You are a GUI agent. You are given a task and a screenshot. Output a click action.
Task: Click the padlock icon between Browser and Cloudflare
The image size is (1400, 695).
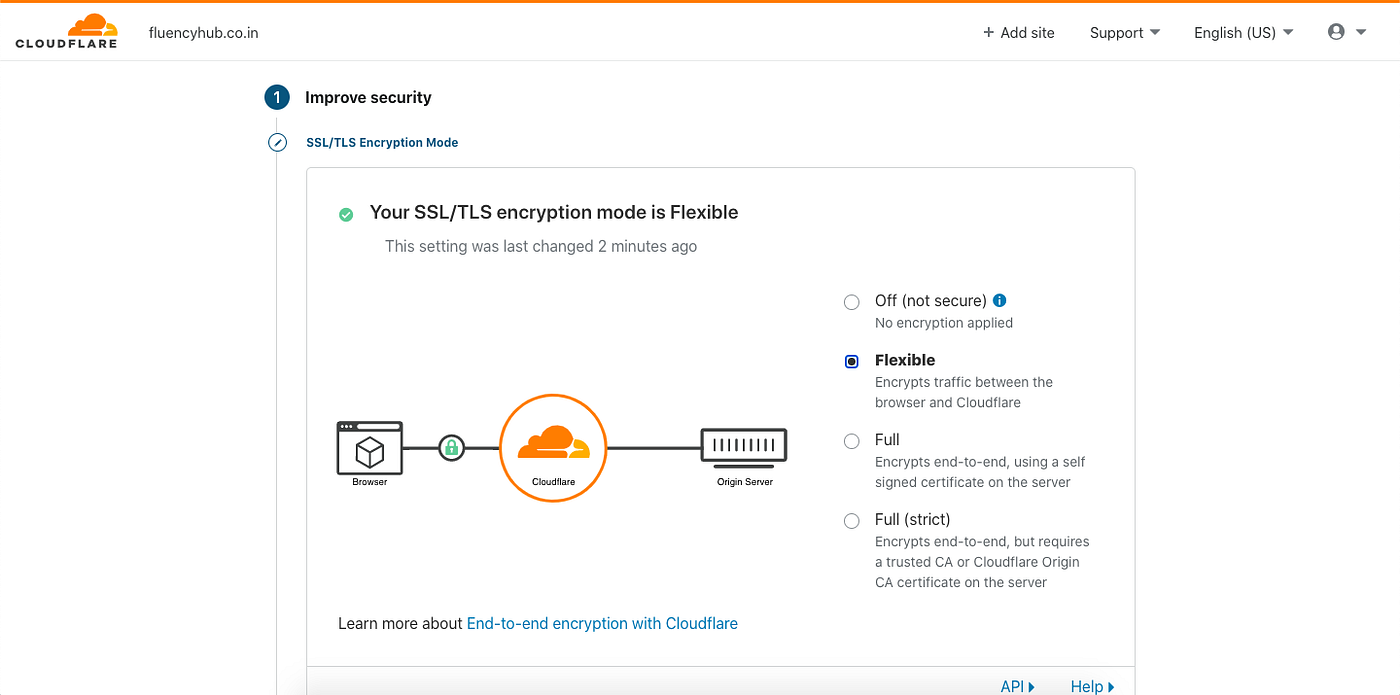tap(450, 448)
